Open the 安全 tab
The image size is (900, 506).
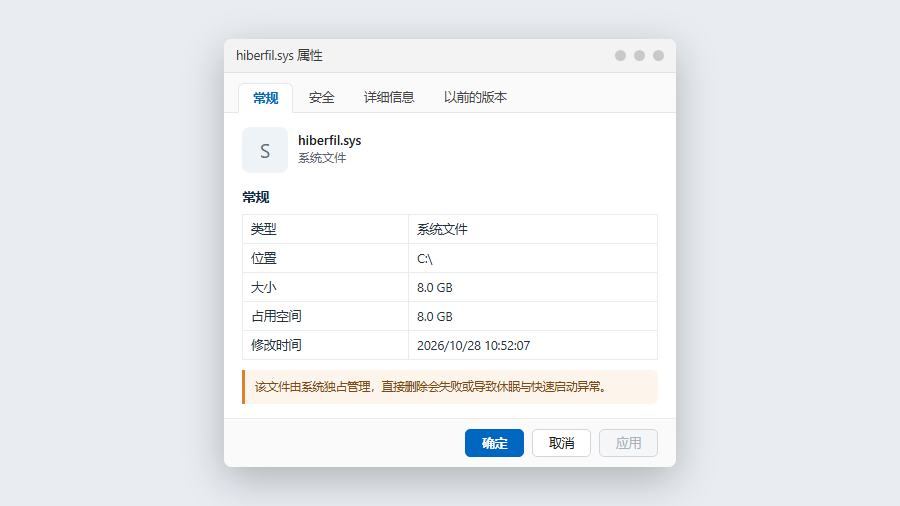point(321,98)
